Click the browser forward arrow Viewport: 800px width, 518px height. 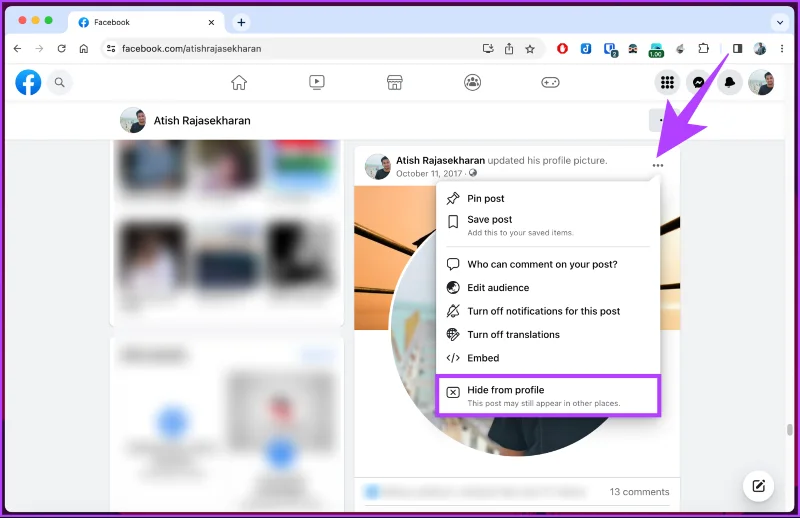pyautogui.click(x=39, y=48)
